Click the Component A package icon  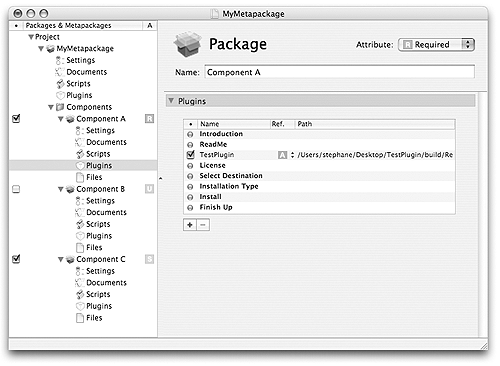[x=70, y=119]
